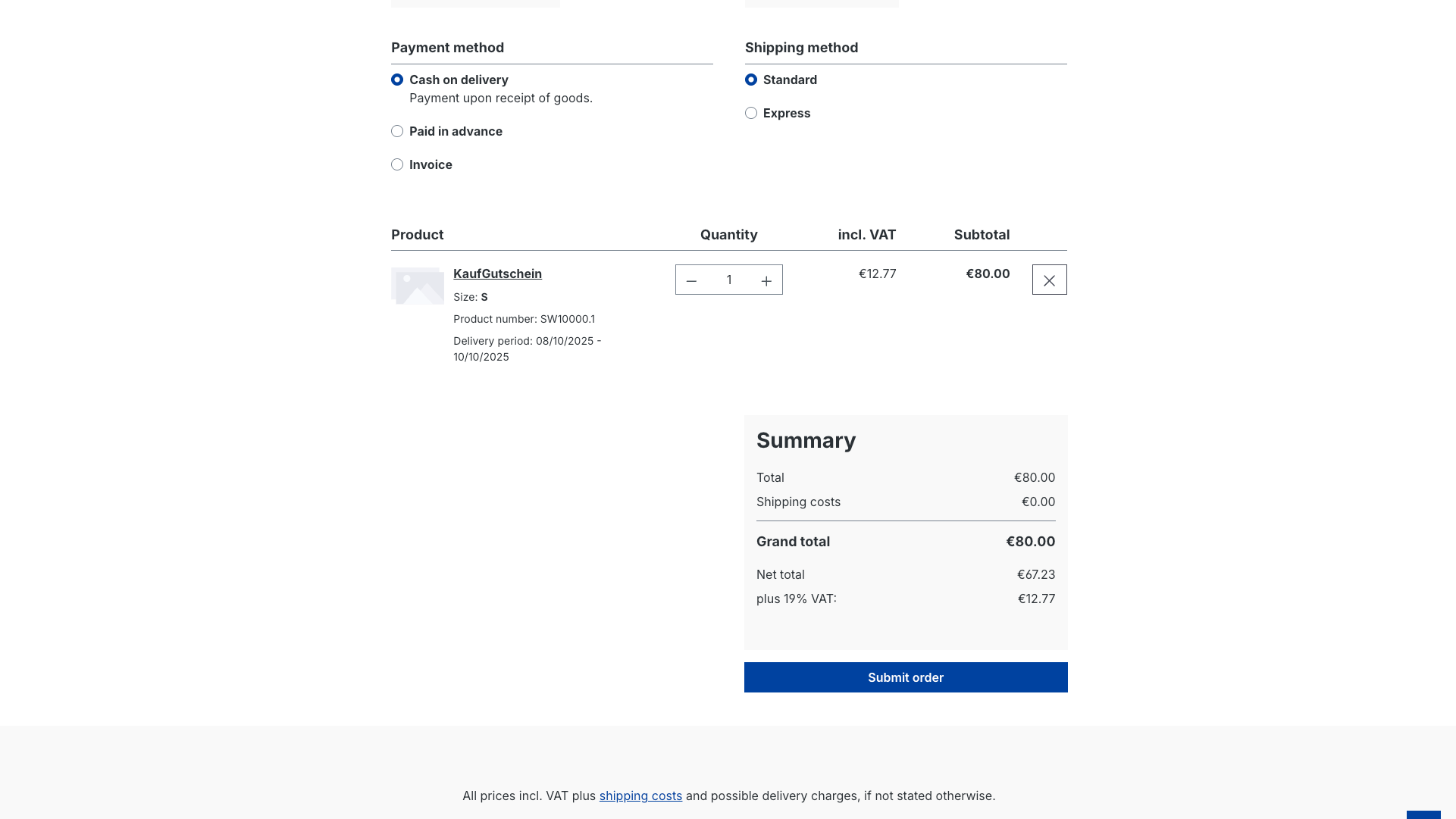Click the quantity number input field
The width and height of the screenshot is (1456, 819).
click(728, 280)
